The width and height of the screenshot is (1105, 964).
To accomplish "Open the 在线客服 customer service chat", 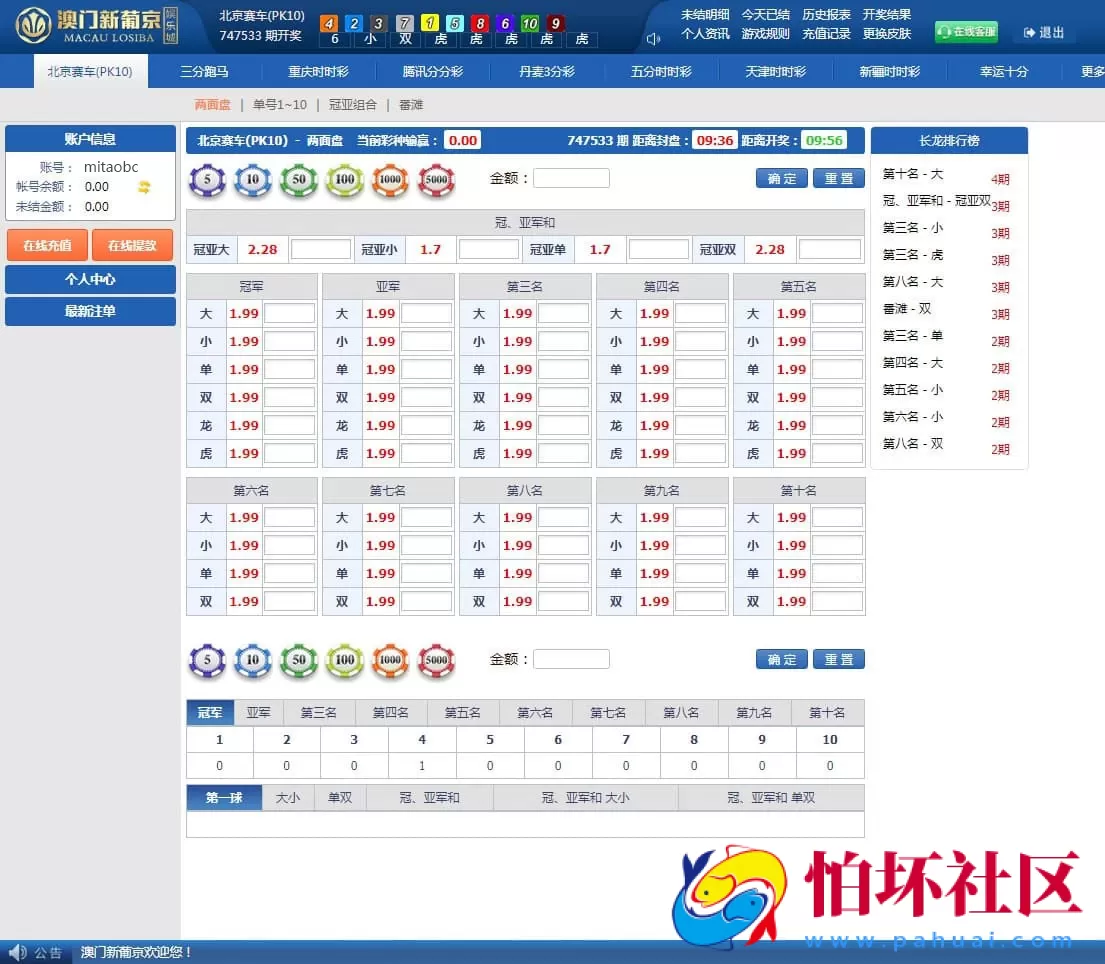I will coord(965,32).
